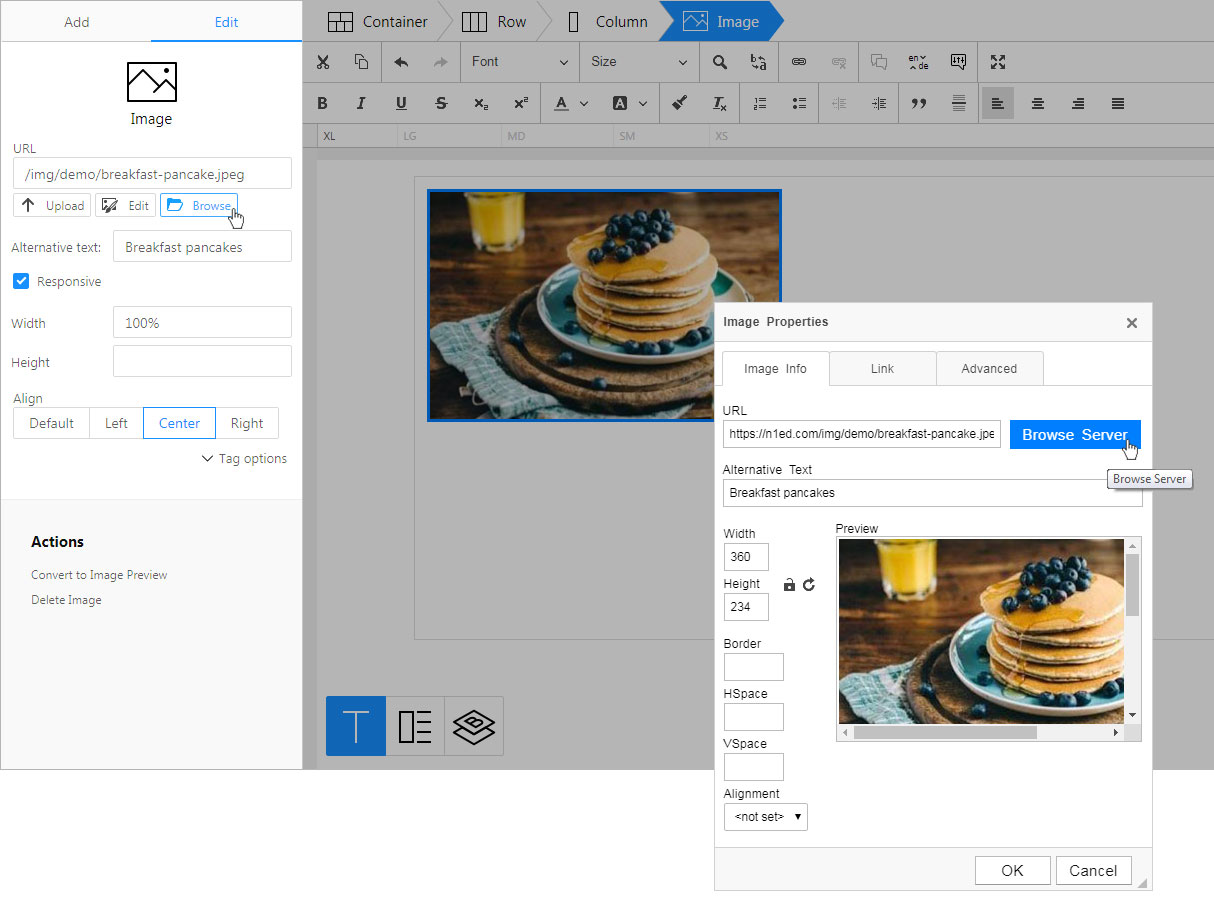Click the Edit image button
Viewport: 1214px width, 900px height.
125,205
